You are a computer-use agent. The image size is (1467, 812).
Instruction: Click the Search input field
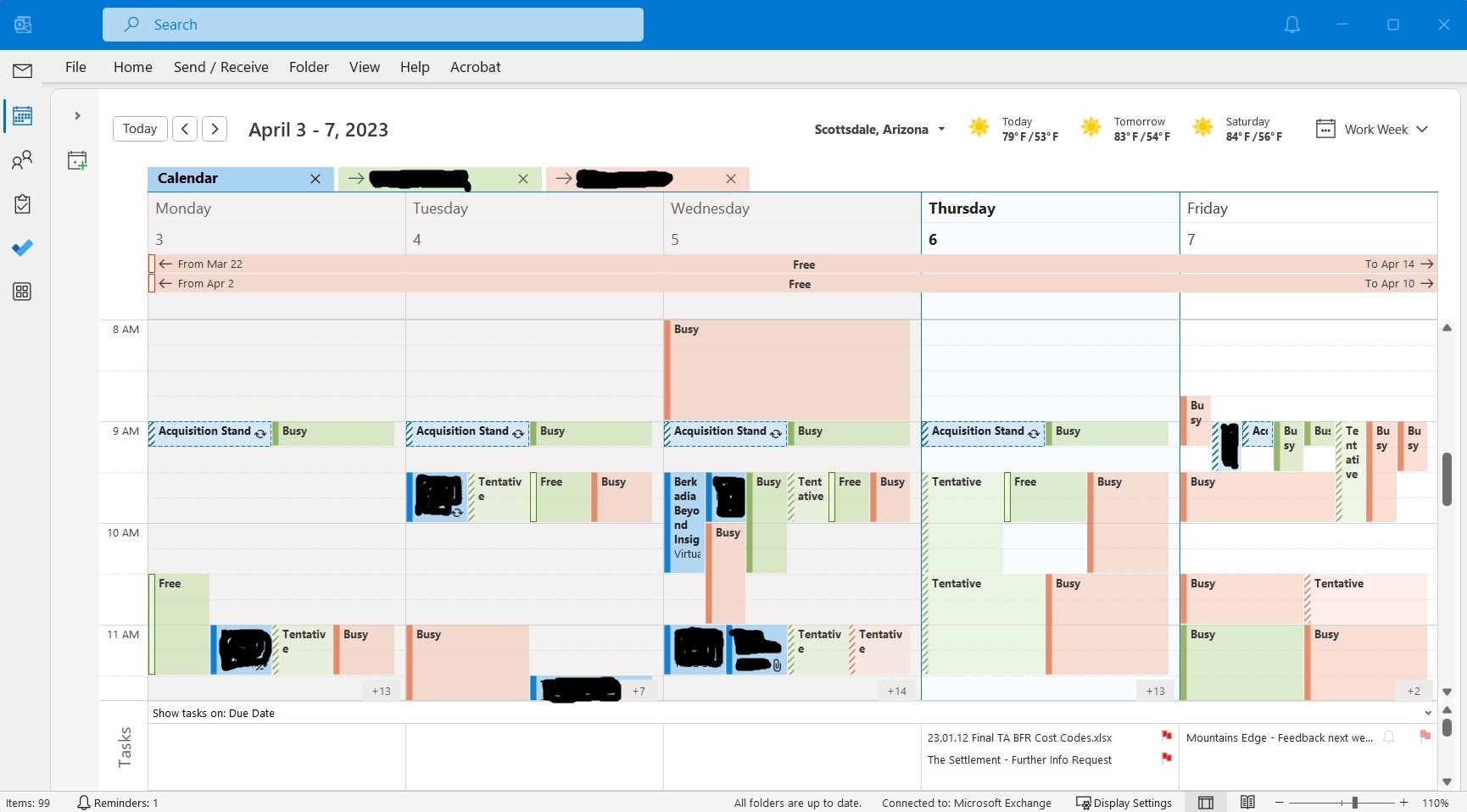(373, 25)
